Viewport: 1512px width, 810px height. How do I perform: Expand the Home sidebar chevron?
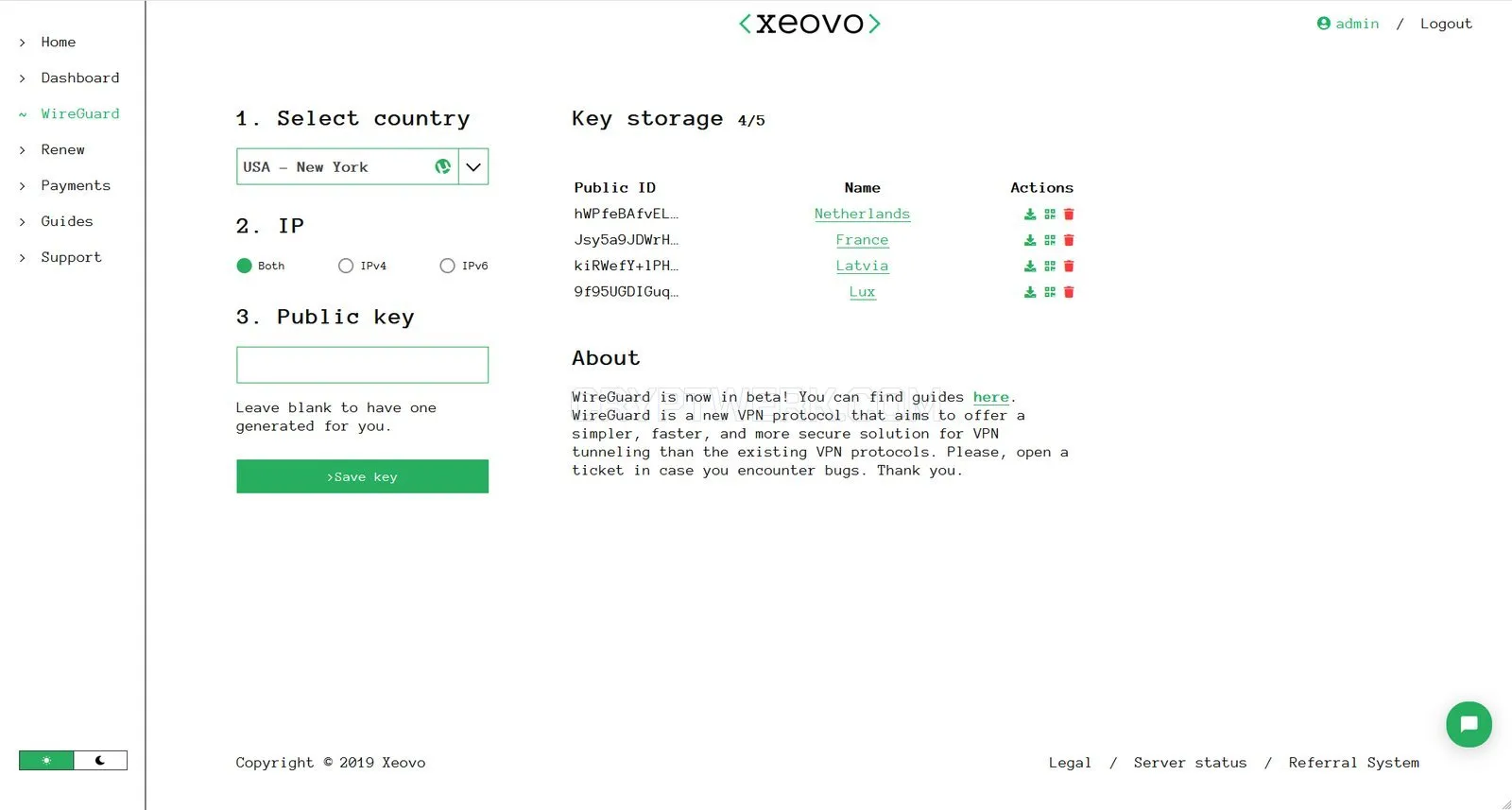pyautogui.click(x=23, y=43)
